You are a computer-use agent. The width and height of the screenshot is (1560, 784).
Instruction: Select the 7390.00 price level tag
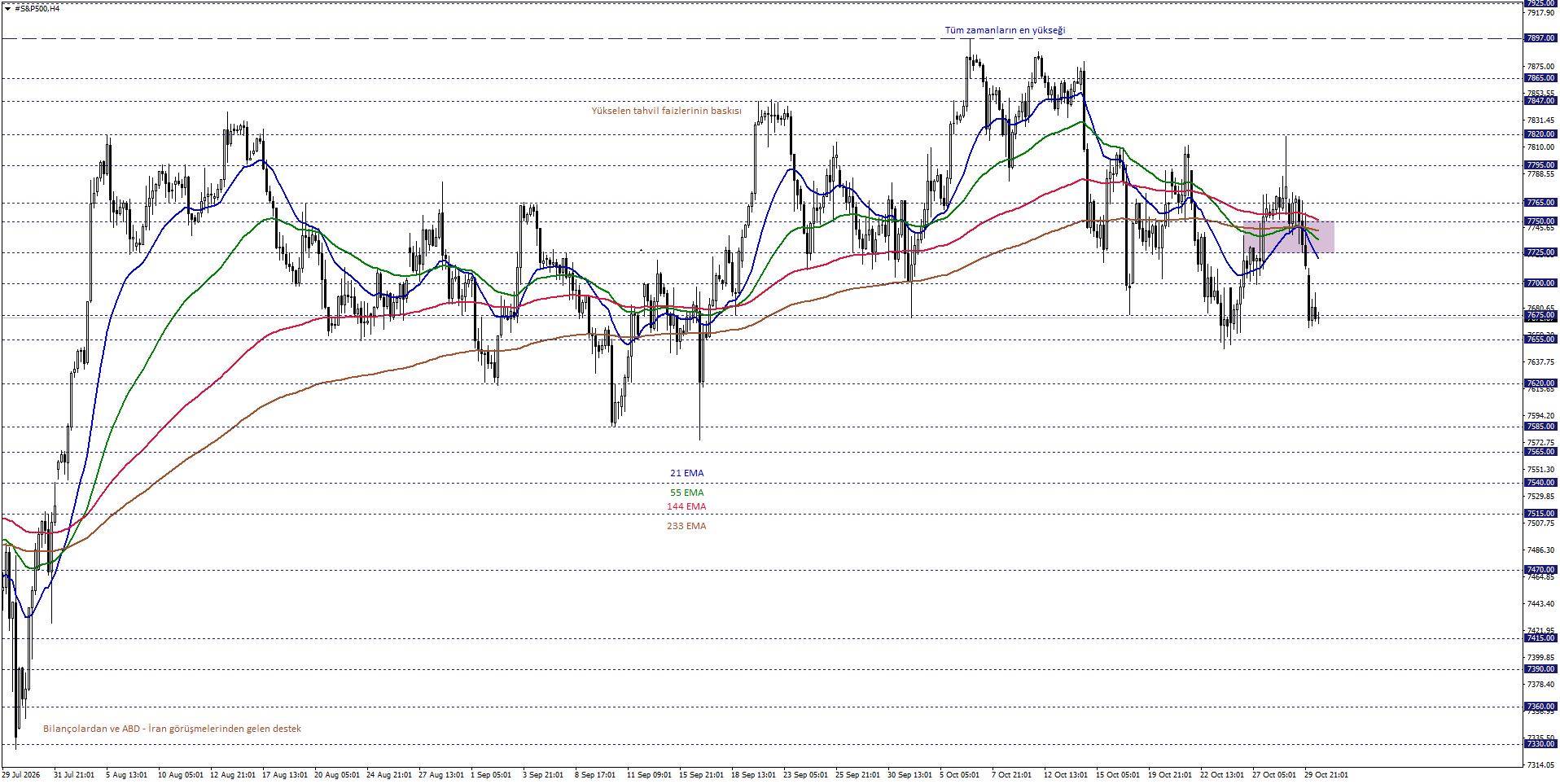[x=1540, y=669]
